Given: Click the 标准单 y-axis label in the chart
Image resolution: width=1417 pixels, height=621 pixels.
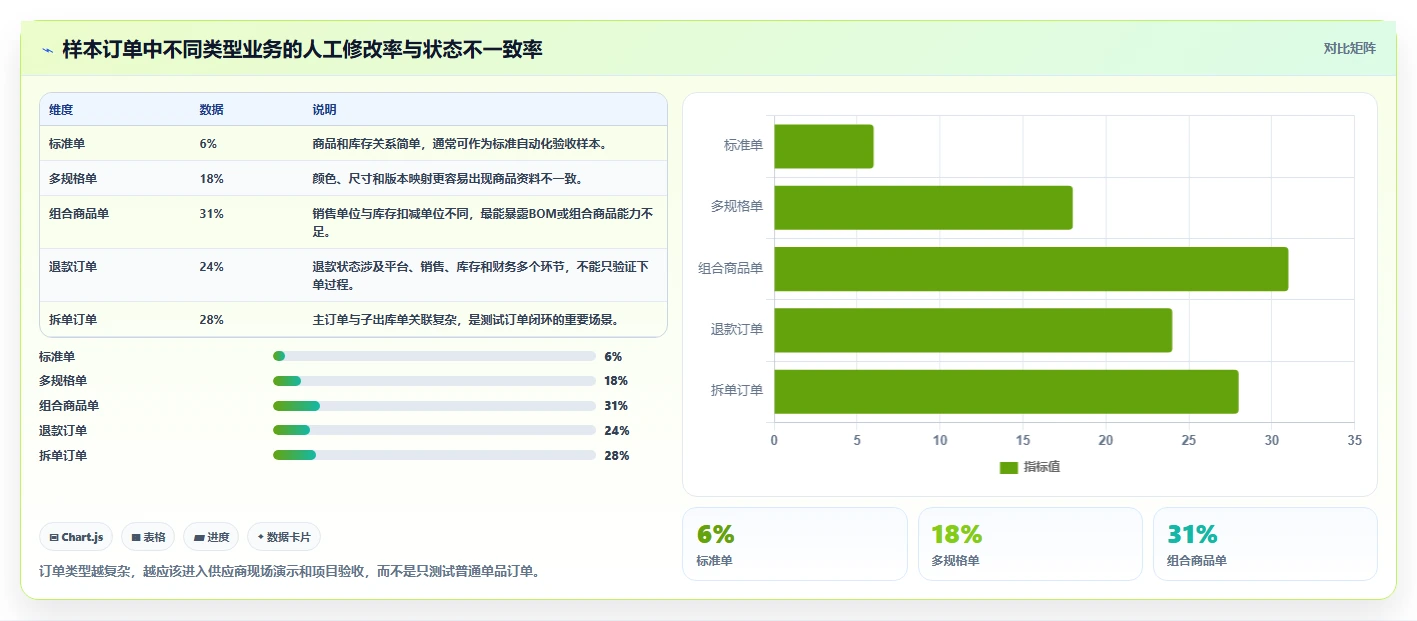Looking at the screenshot, I should 743,146.
